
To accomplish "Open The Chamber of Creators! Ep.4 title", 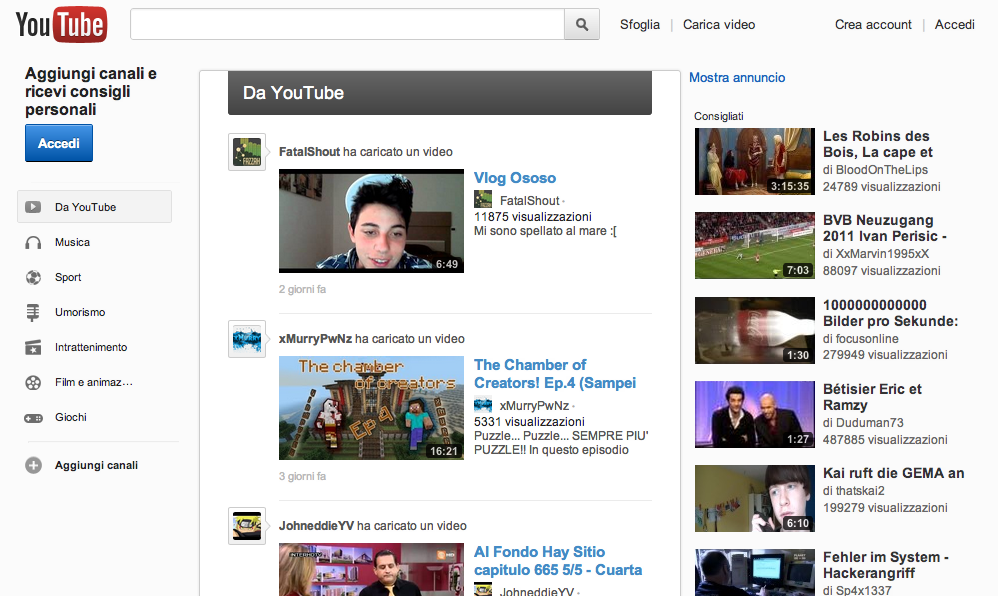I will click(x=555, y=374).
